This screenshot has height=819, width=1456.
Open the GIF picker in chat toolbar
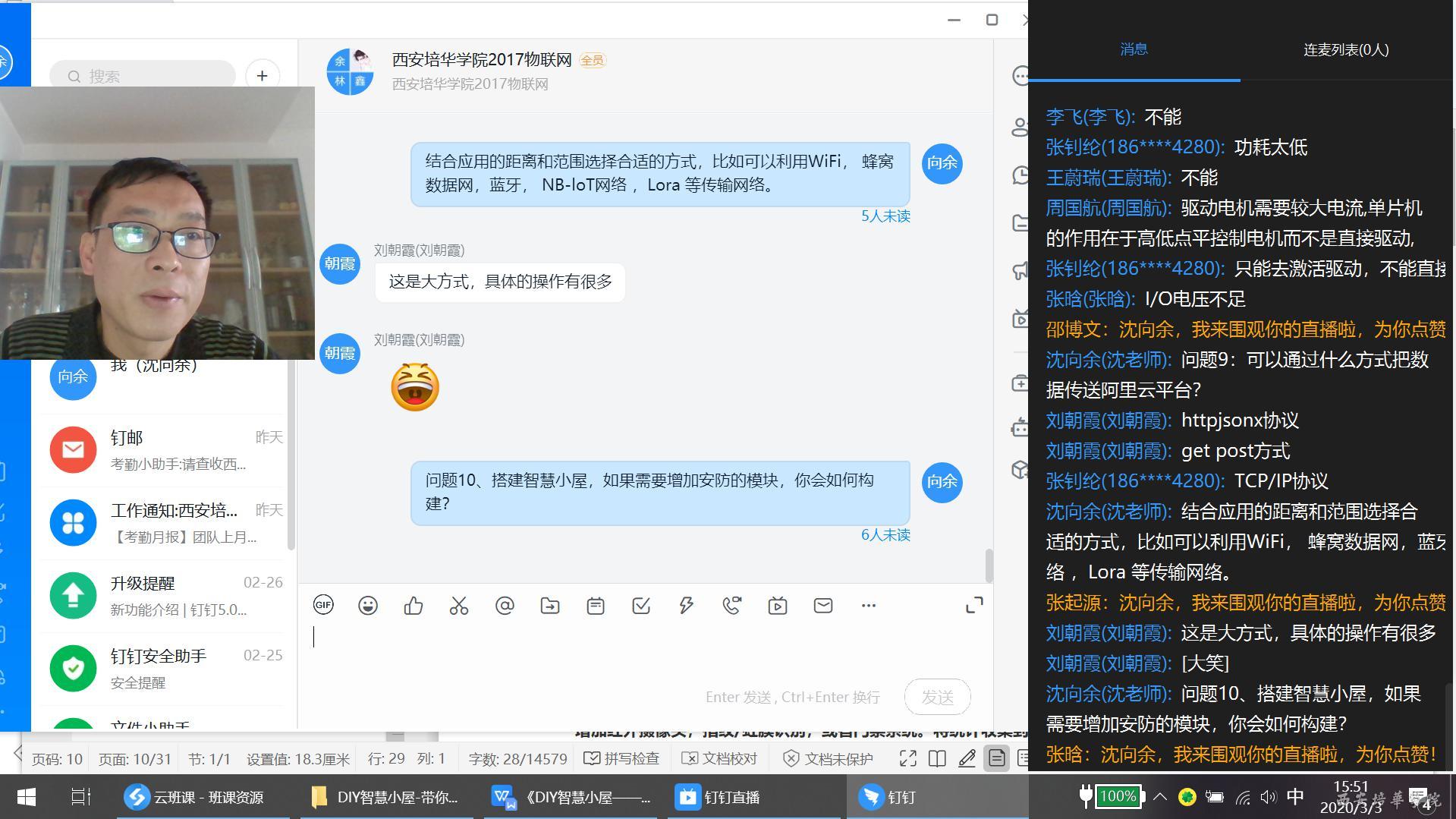(x=323, y=605)
